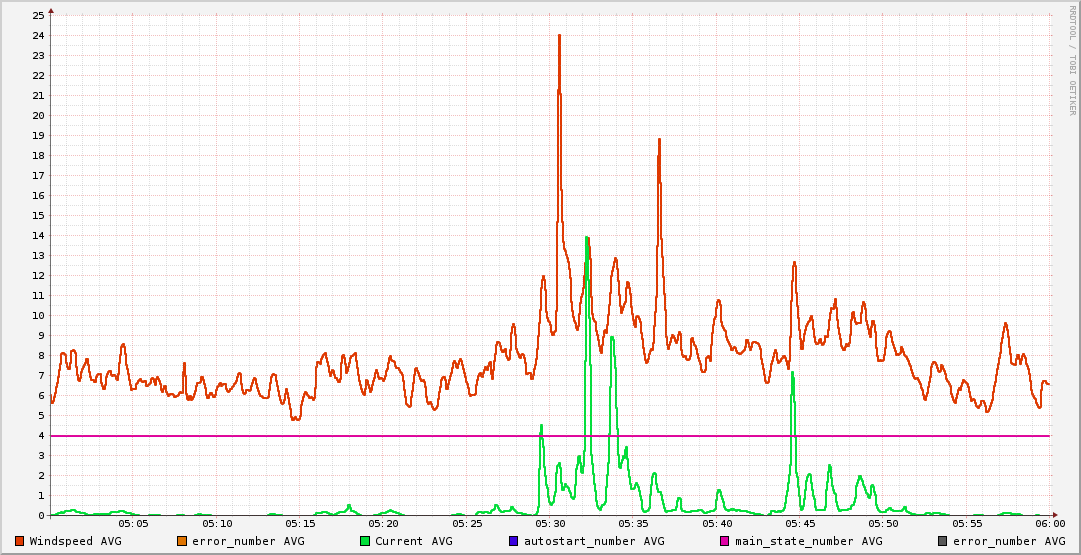Viewport: 1081px width, 555px height.
Task: Click the 25 value on the y-axis
Action: click(x=38, y=16)
